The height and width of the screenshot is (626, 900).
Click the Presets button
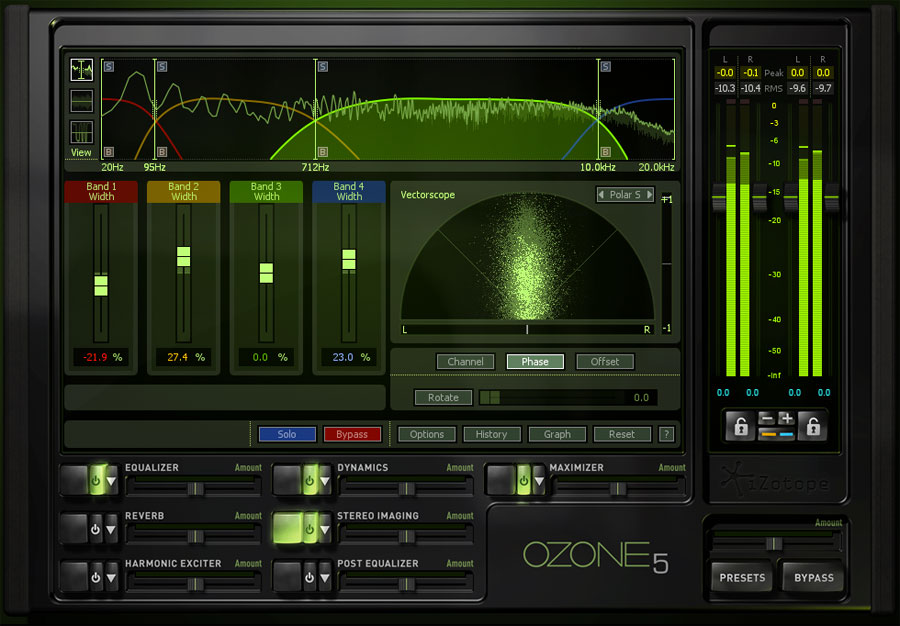[x=741, y=578]
